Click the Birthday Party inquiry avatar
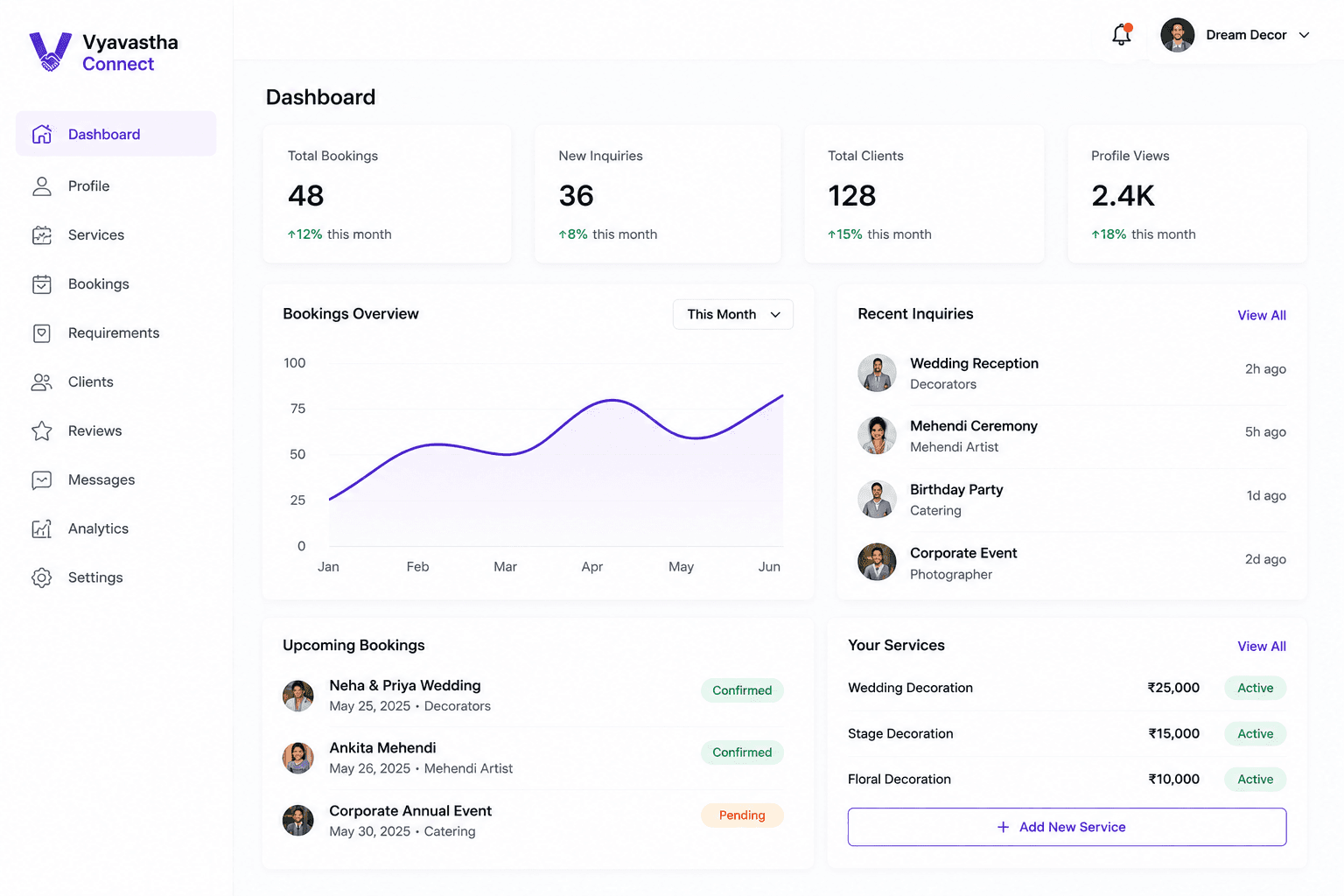Screen dimensions: 1344x896 877,499
